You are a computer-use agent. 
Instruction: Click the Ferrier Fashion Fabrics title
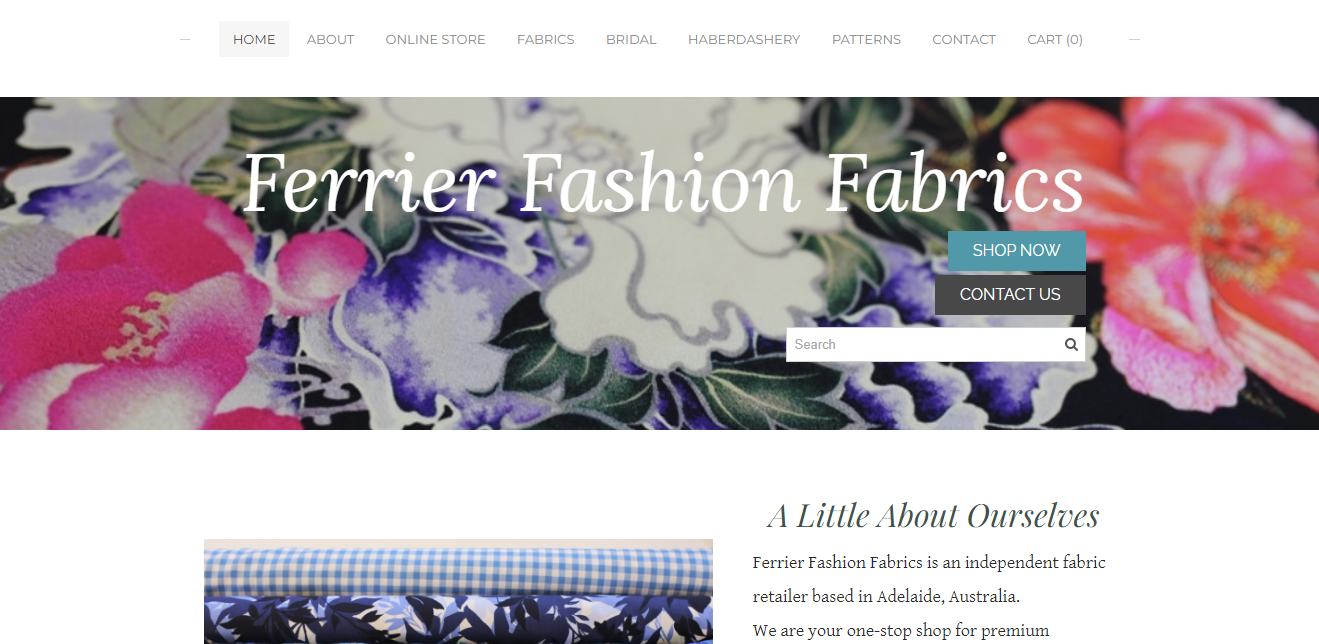pyautogui.click(x=663, y=183)
